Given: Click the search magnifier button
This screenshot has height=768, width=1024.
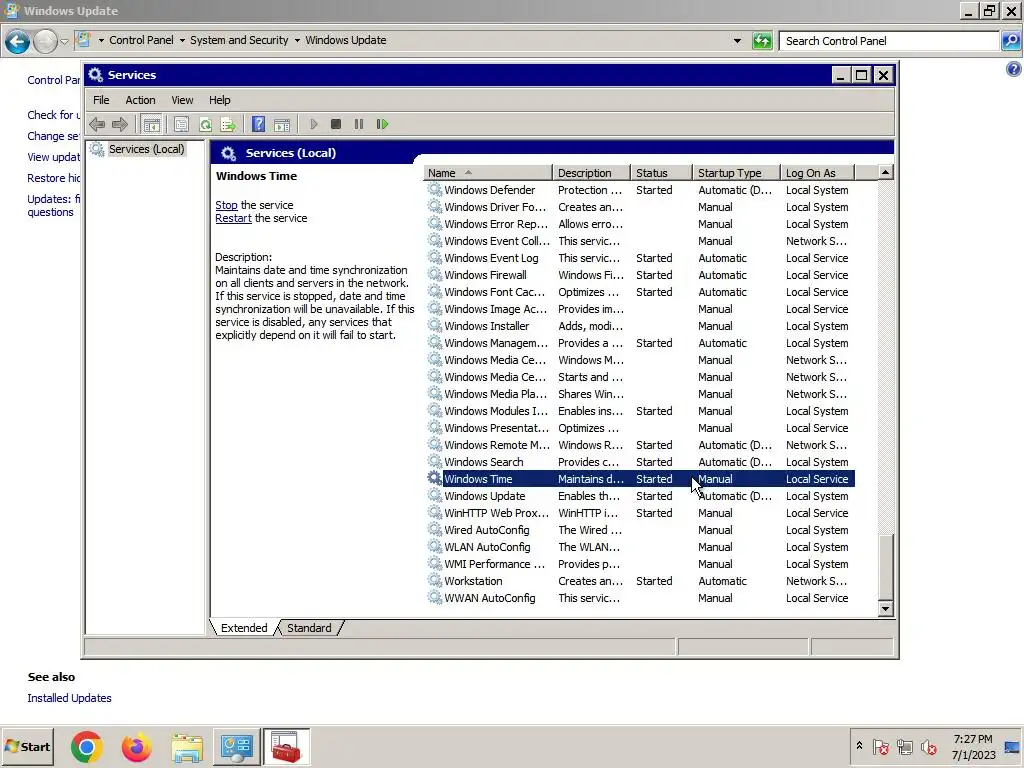Looking at the screenshot, I should (x=1011, y=41).
